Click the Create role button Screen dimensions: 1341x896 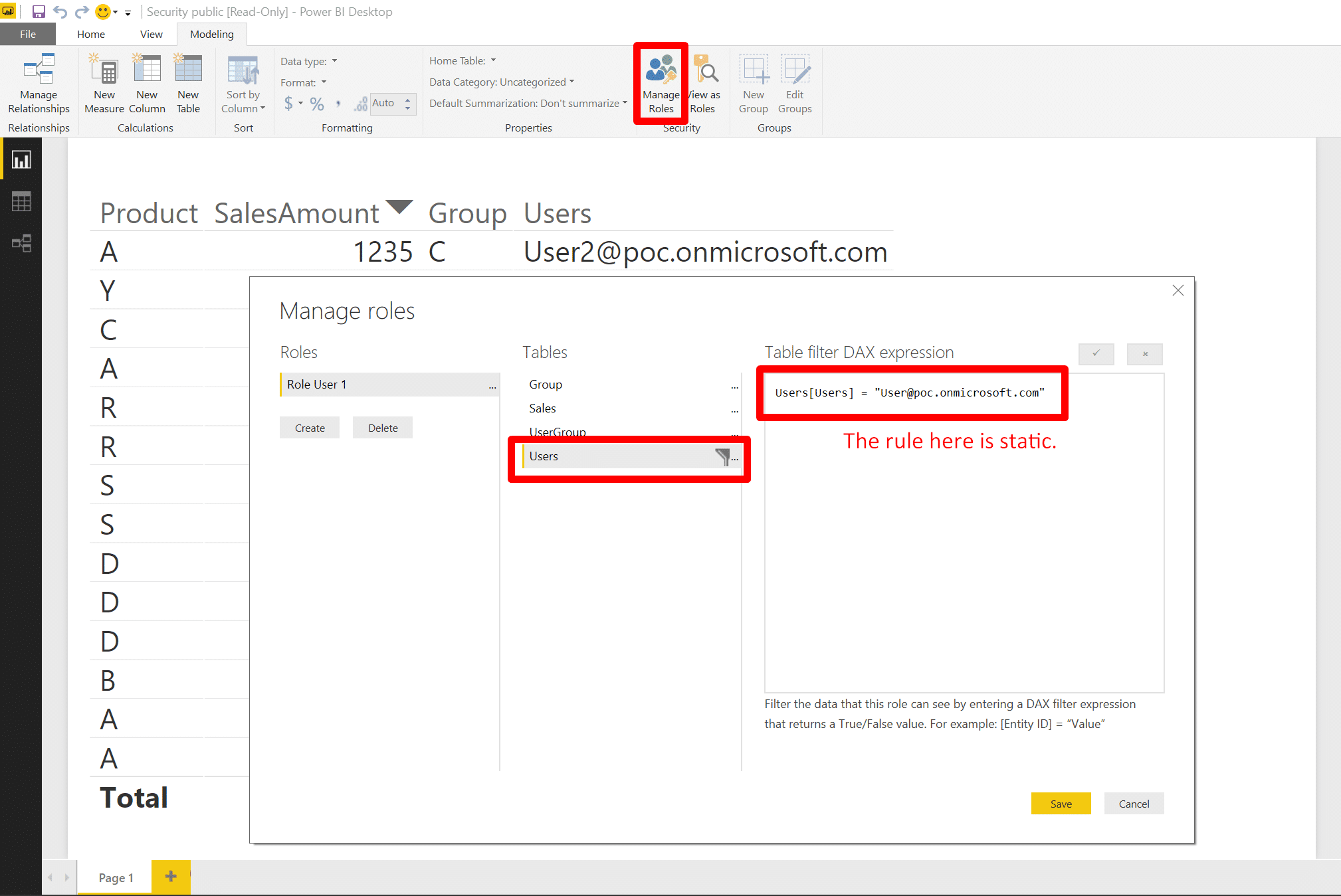310,428
